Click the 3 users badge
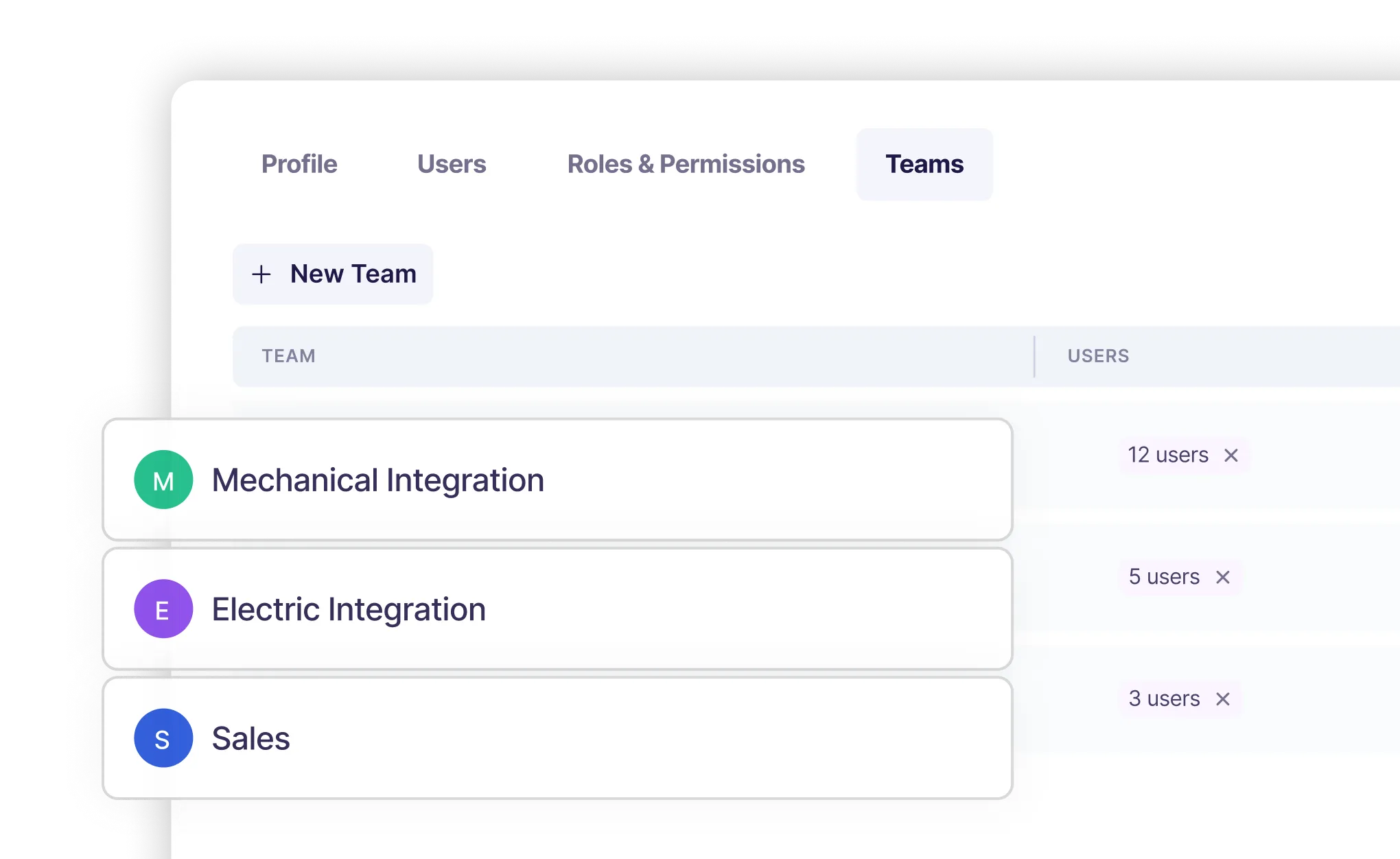The image size is (1400, 859). 1164,698
